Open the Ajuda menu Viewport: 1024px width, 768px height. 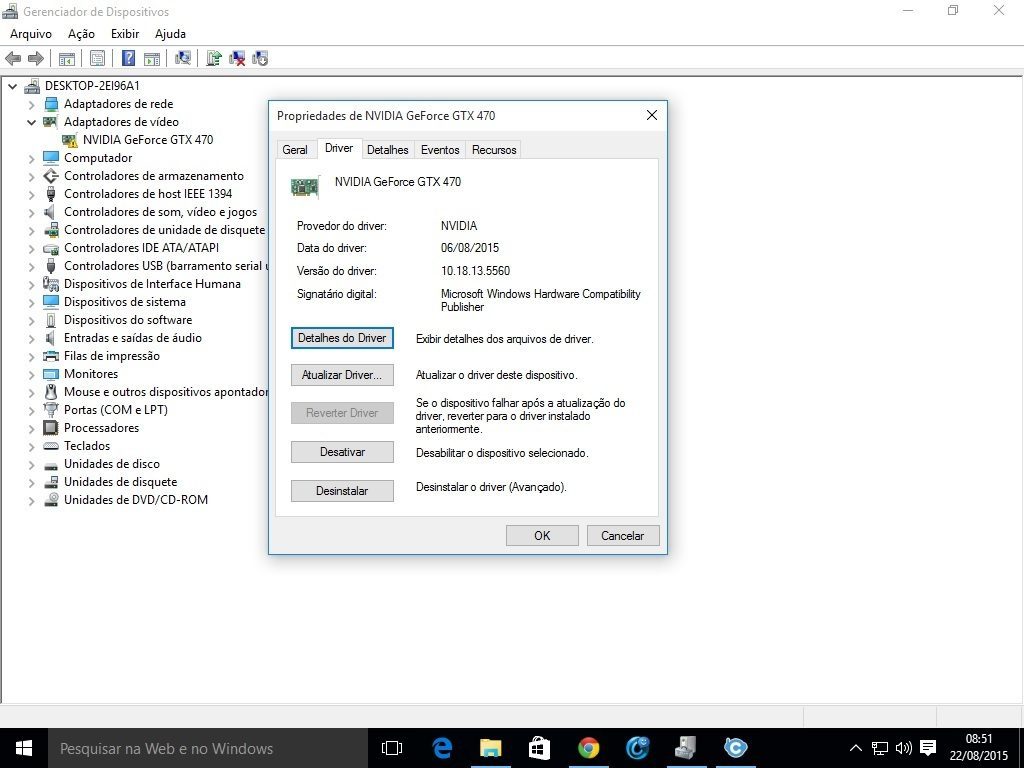click(x=170, y=34)
